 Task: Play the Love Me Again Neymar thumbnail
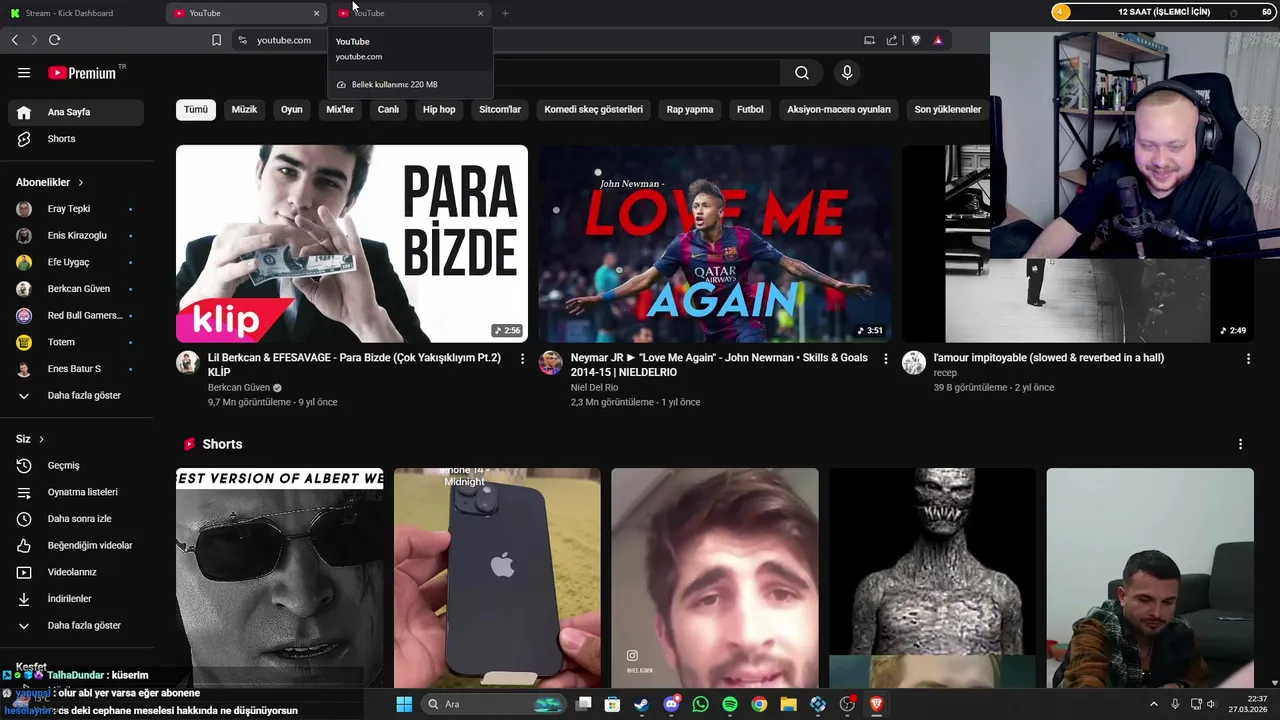[715, 244]
